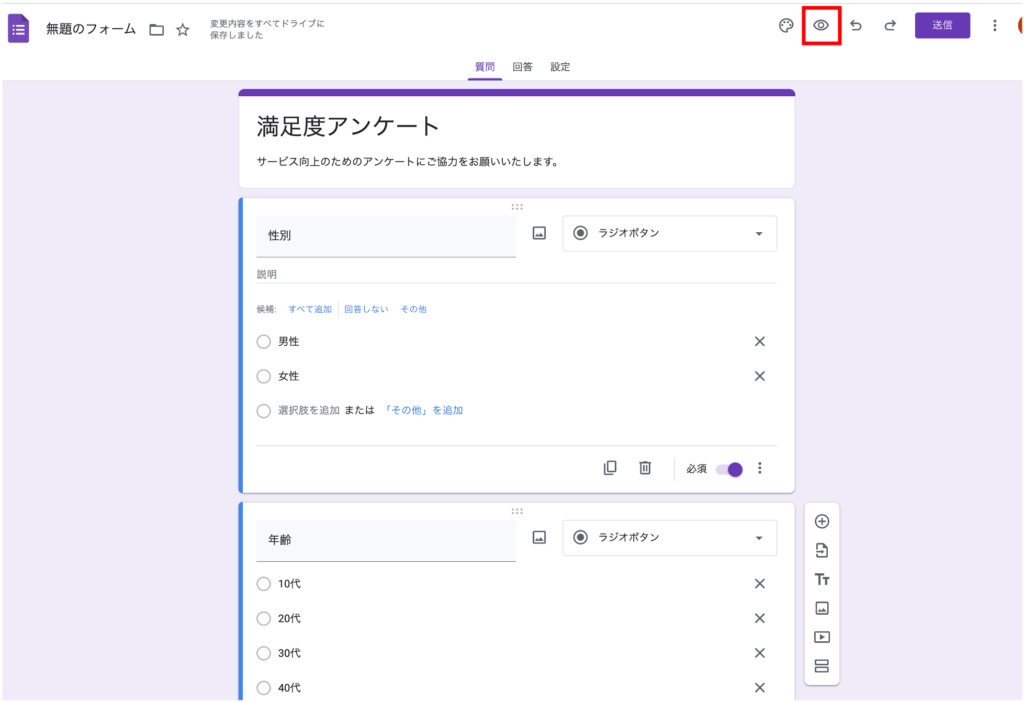Screen dimensions: 1024x702
Task: Remove the 20代 option
Action: (x=760, y=618)
